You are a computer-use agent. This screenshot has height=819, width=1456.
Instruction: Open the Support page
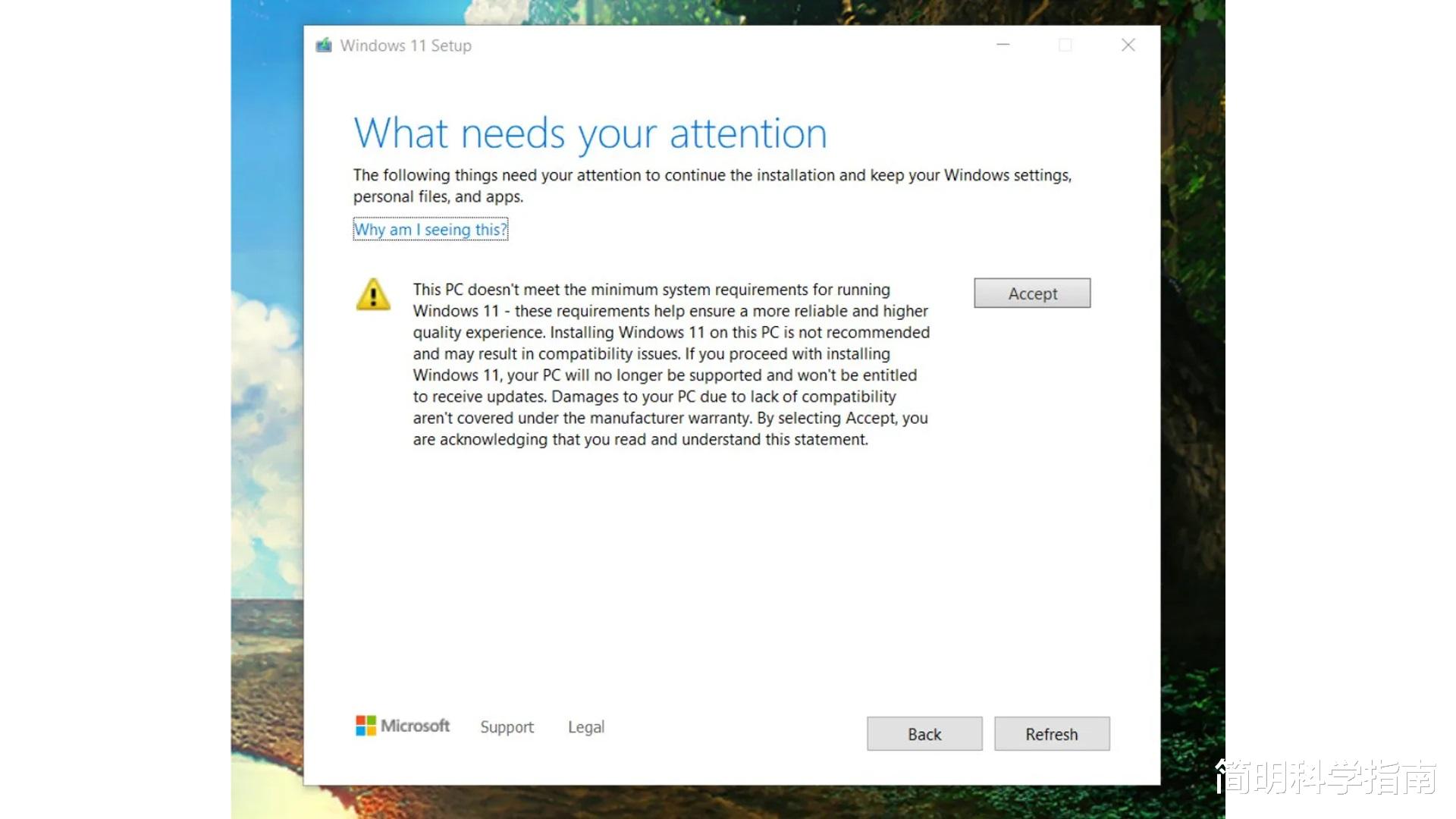507,726
